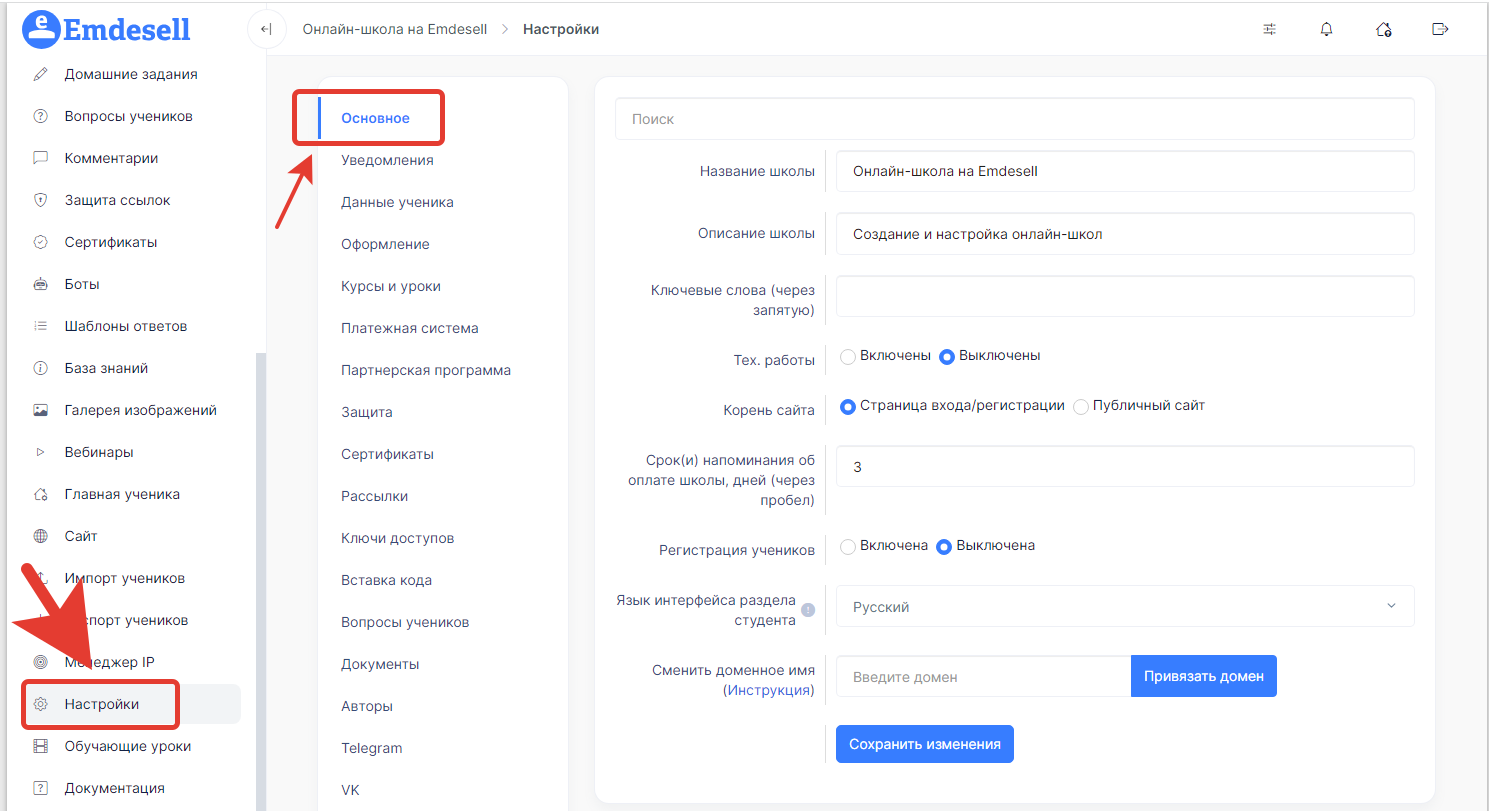1489x811 pixels.
Task: Open the Вставка кода settings tab
Action: tap(386, 580)
